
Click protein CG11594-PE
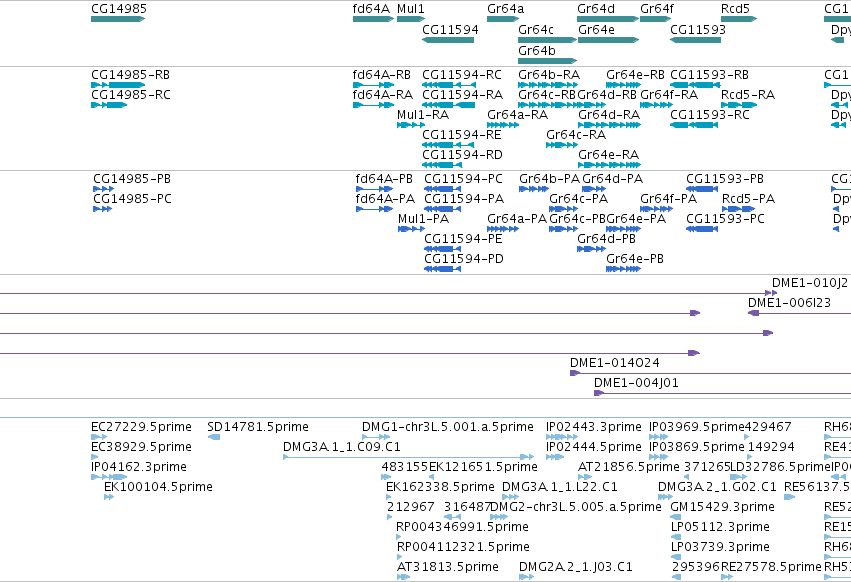pos(442,249)
